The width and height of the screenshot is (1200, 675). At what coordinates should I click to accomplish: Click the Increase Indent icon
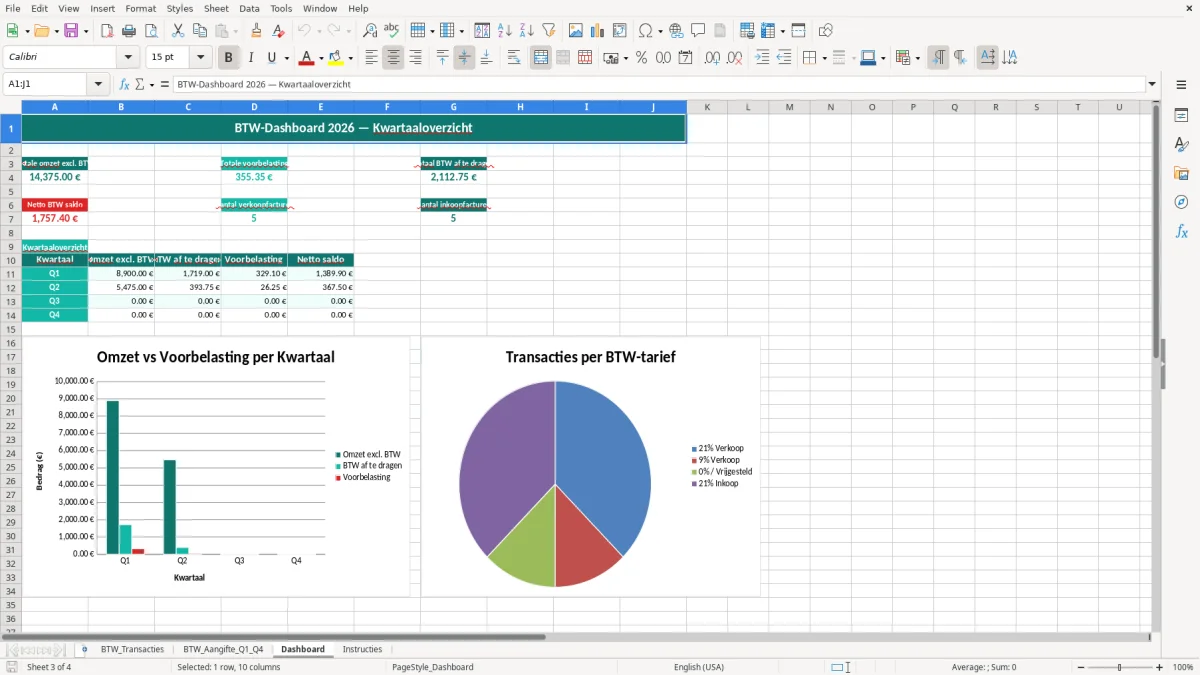tap(763, 58)
